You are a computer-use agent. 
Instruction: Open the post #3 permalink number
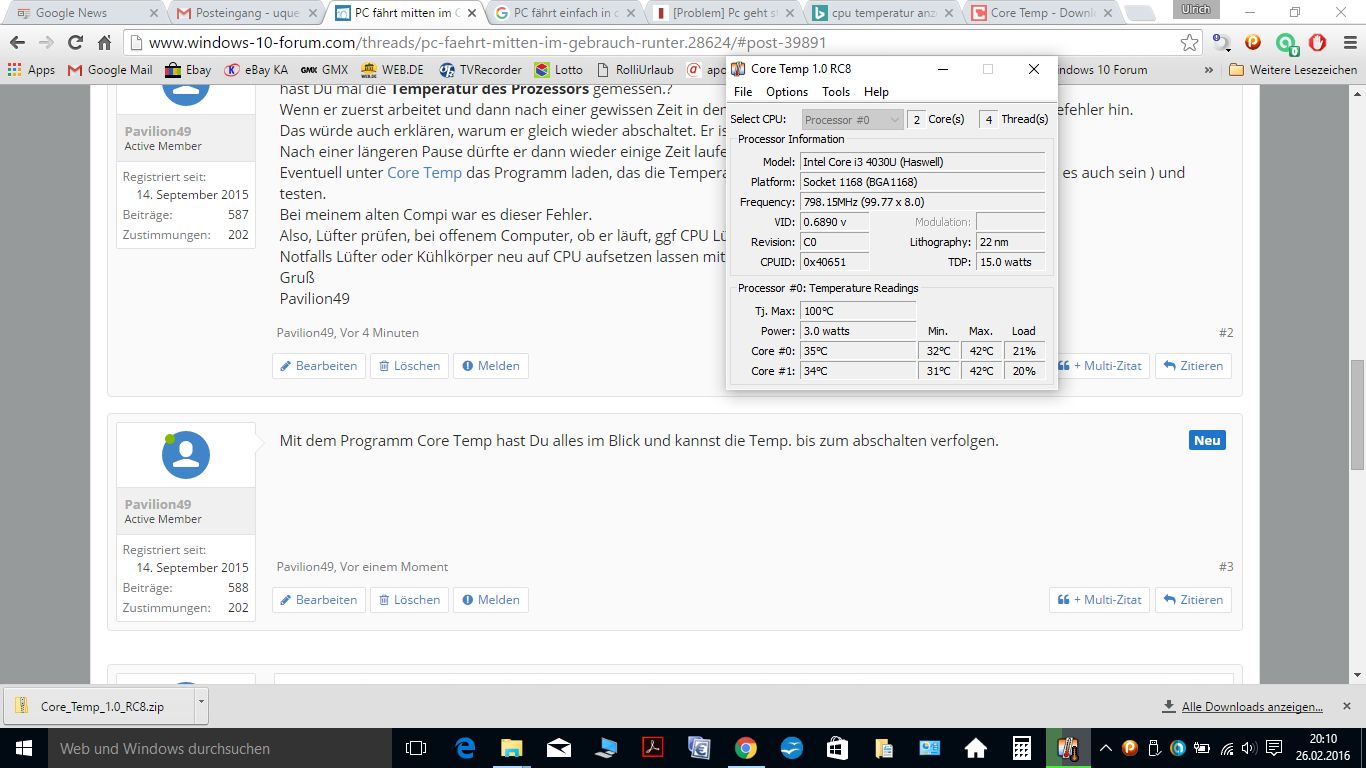click(1226, 567)
